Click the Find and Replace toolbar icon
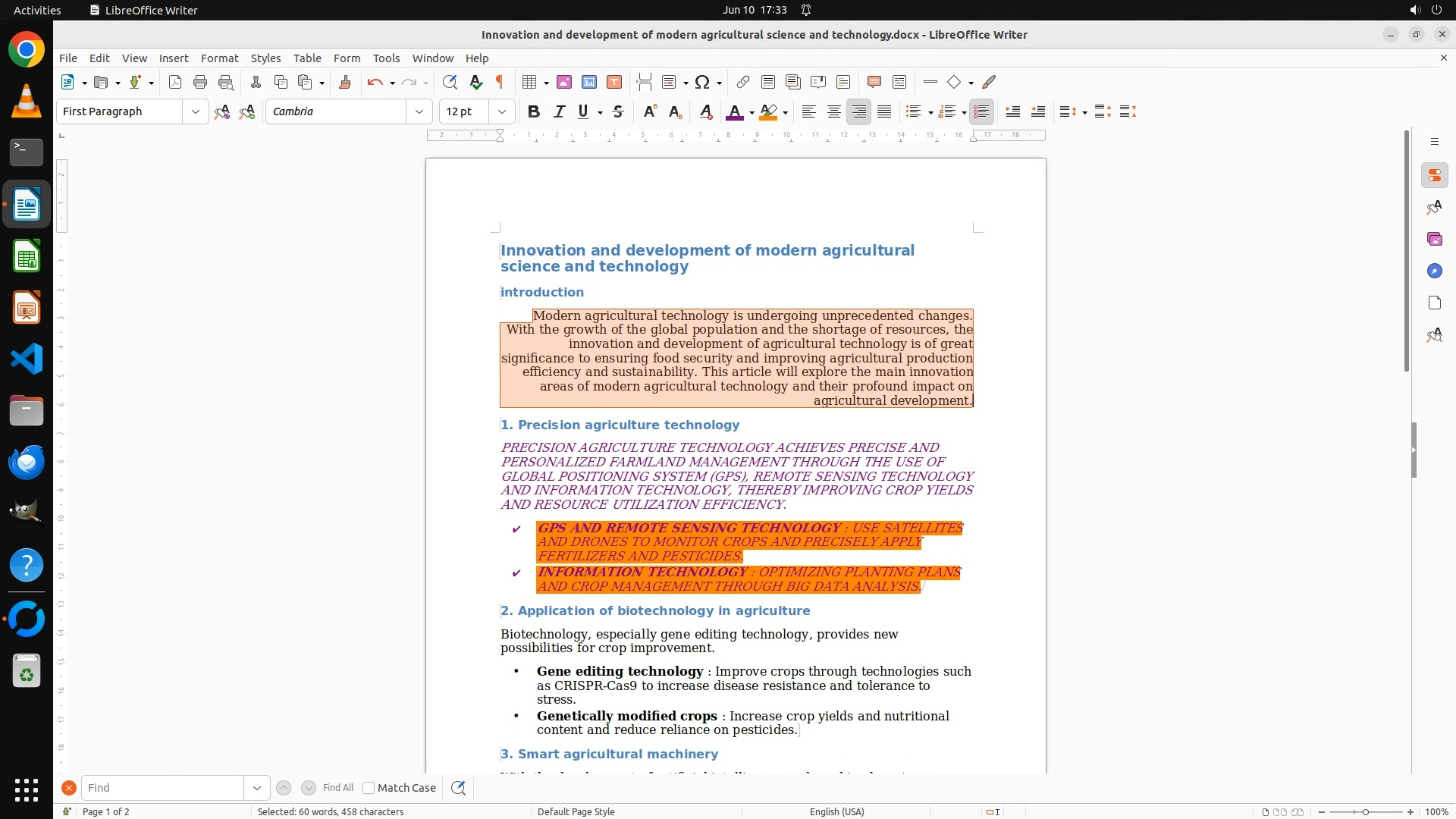This screenshot has width=1456, height=819. (450, 83)
